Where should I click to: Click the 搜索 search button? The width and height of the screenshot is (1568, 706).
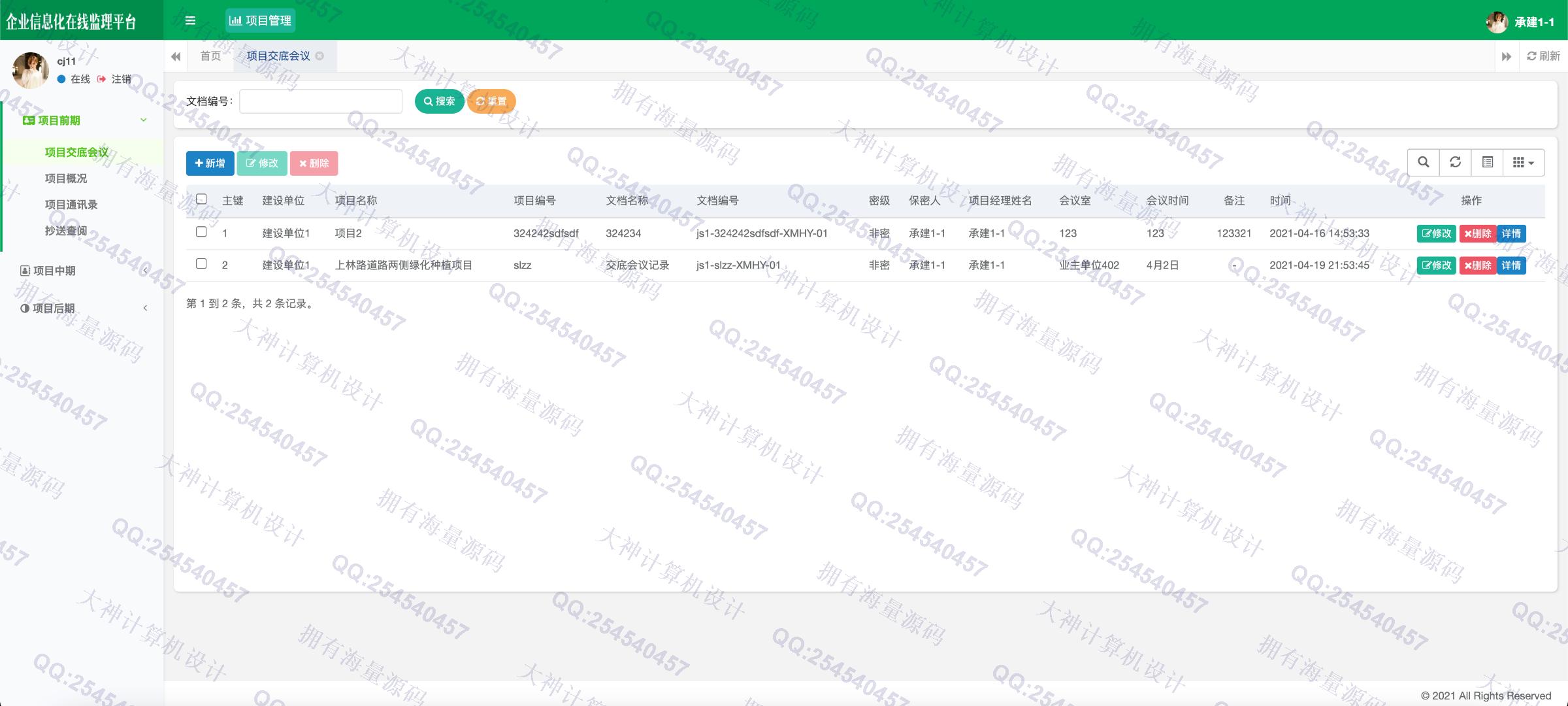coord(439,101)
